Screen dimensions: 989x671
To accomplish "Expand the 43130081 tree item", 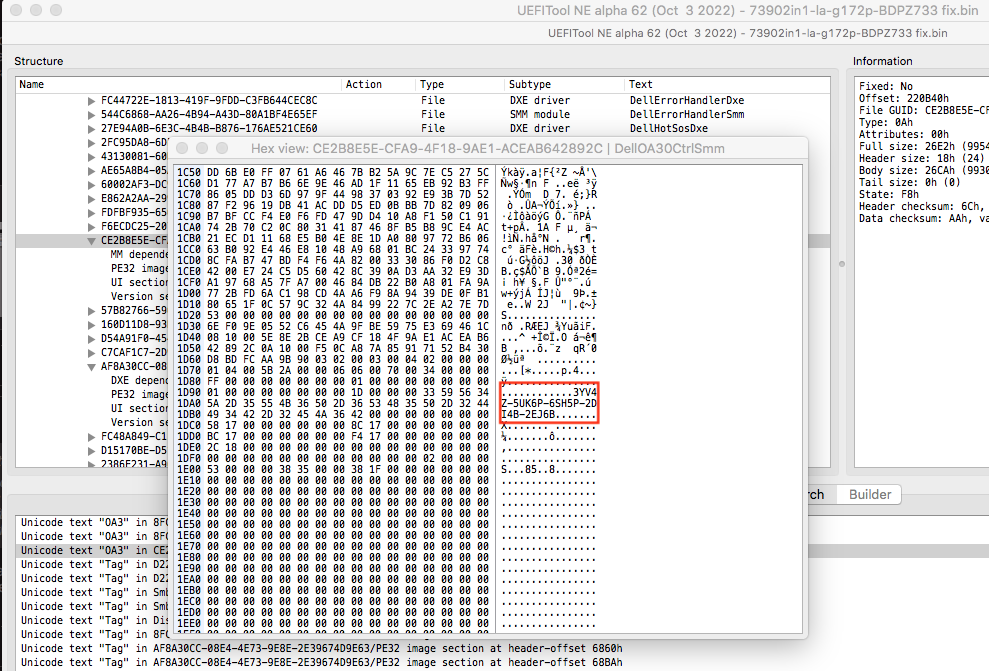I will [x=91, y=156].
